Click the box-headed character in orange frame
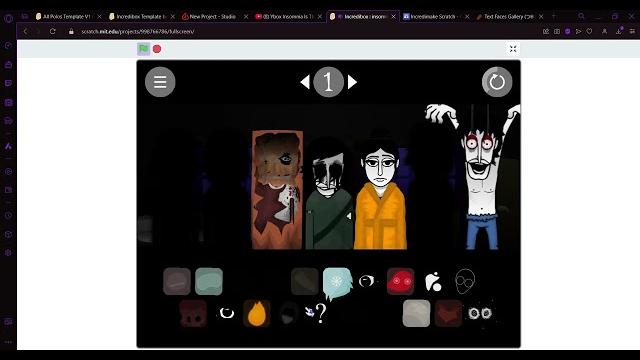Screen dimensions: 640x360 [x=277, y=190]
